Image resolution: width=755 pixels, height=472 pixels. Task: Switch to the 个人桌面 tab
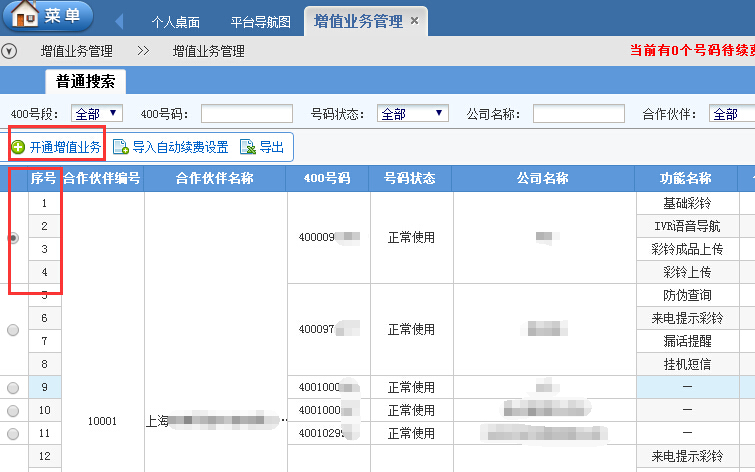click(174, 21)
